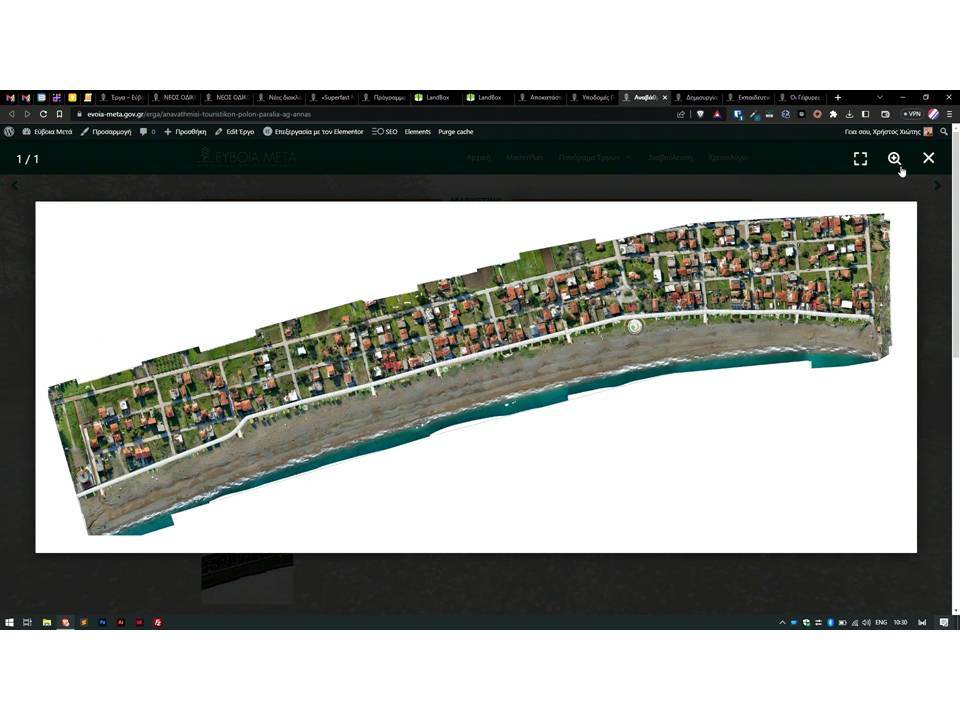Open volume control in system tray
This screenshot has height=720, width=960.
click(x=866, y=623)
